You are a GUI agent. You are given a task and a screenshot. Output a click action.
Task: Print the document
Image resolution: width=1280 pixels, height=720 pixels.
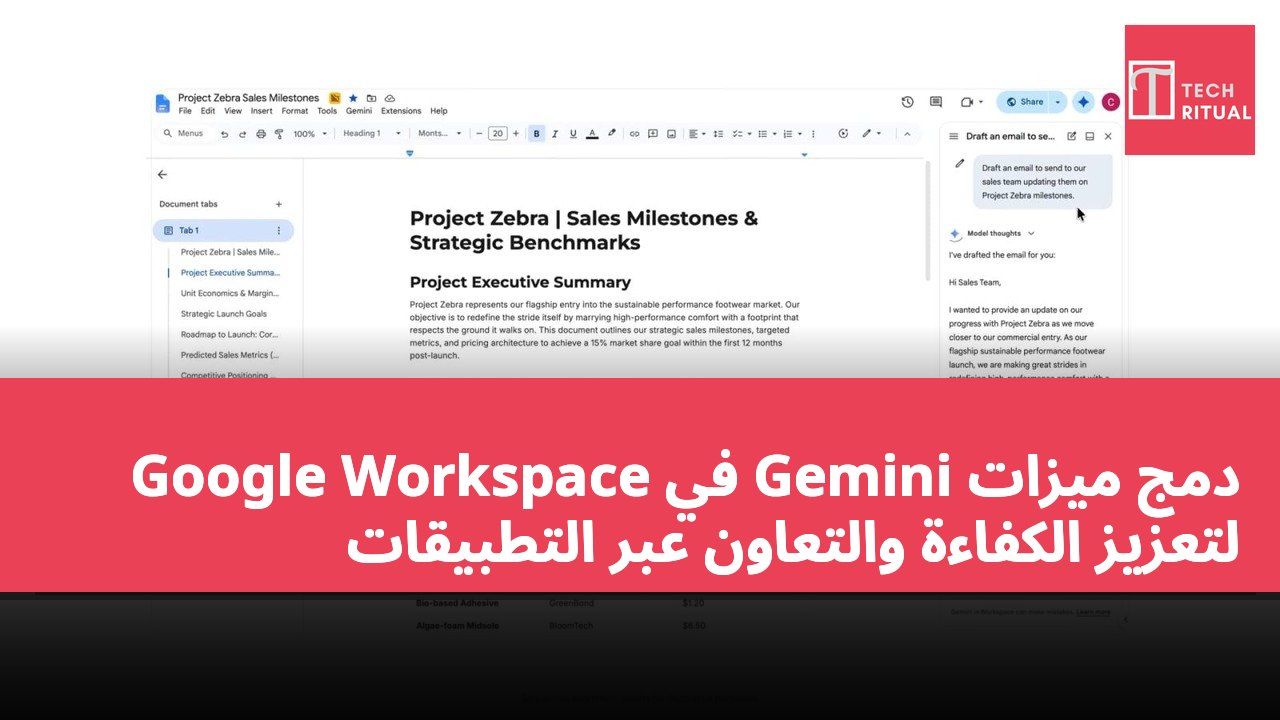(x=261, y=134)
